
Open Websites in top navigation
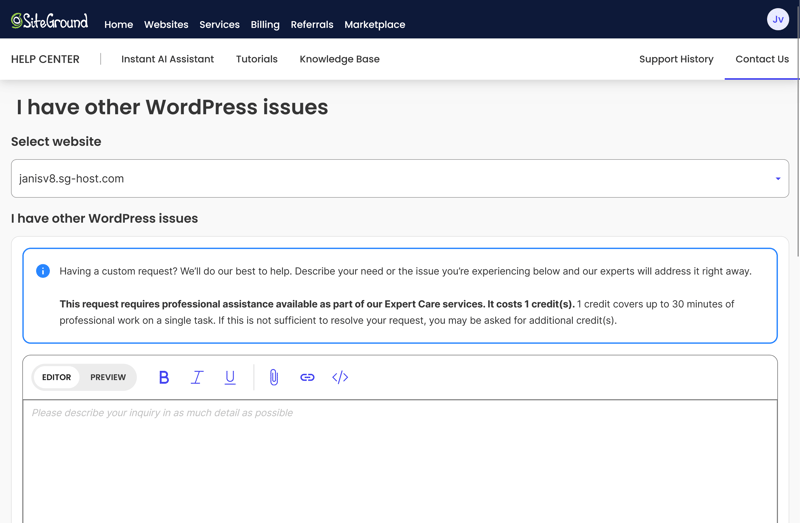pos(166,24)
